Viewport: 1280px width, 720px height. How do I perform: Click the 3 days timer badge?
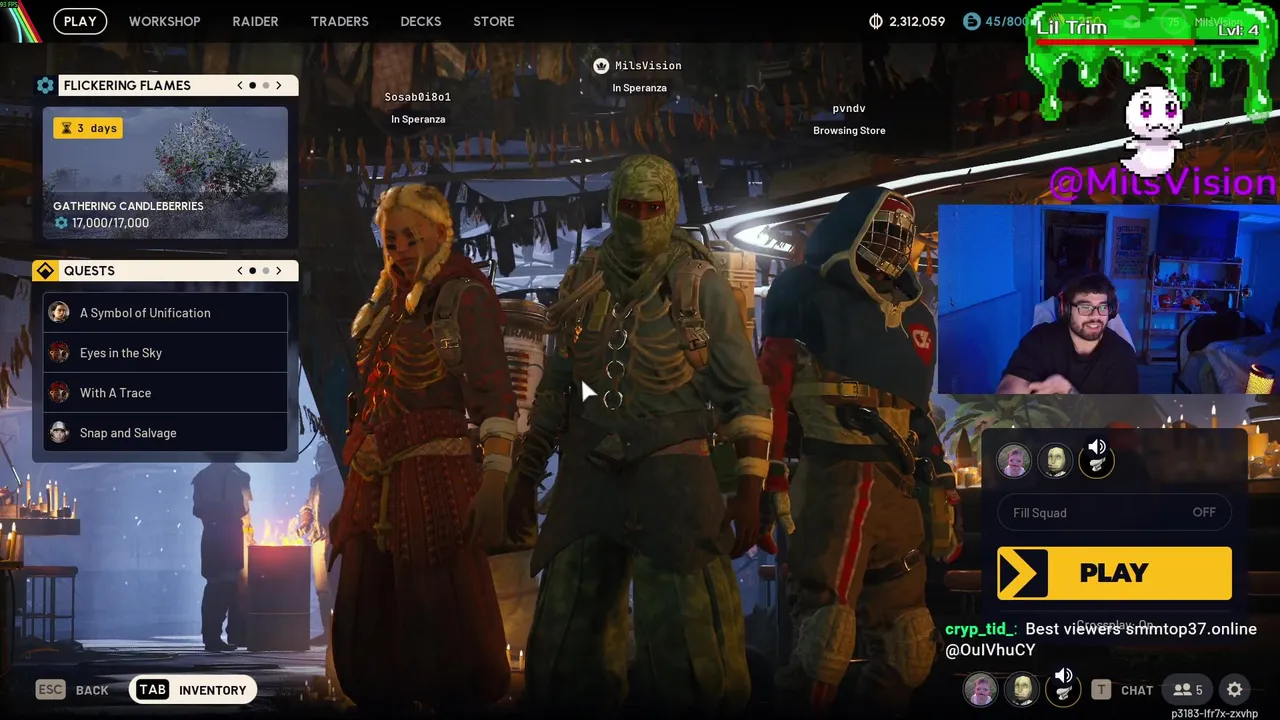[88, 128]
